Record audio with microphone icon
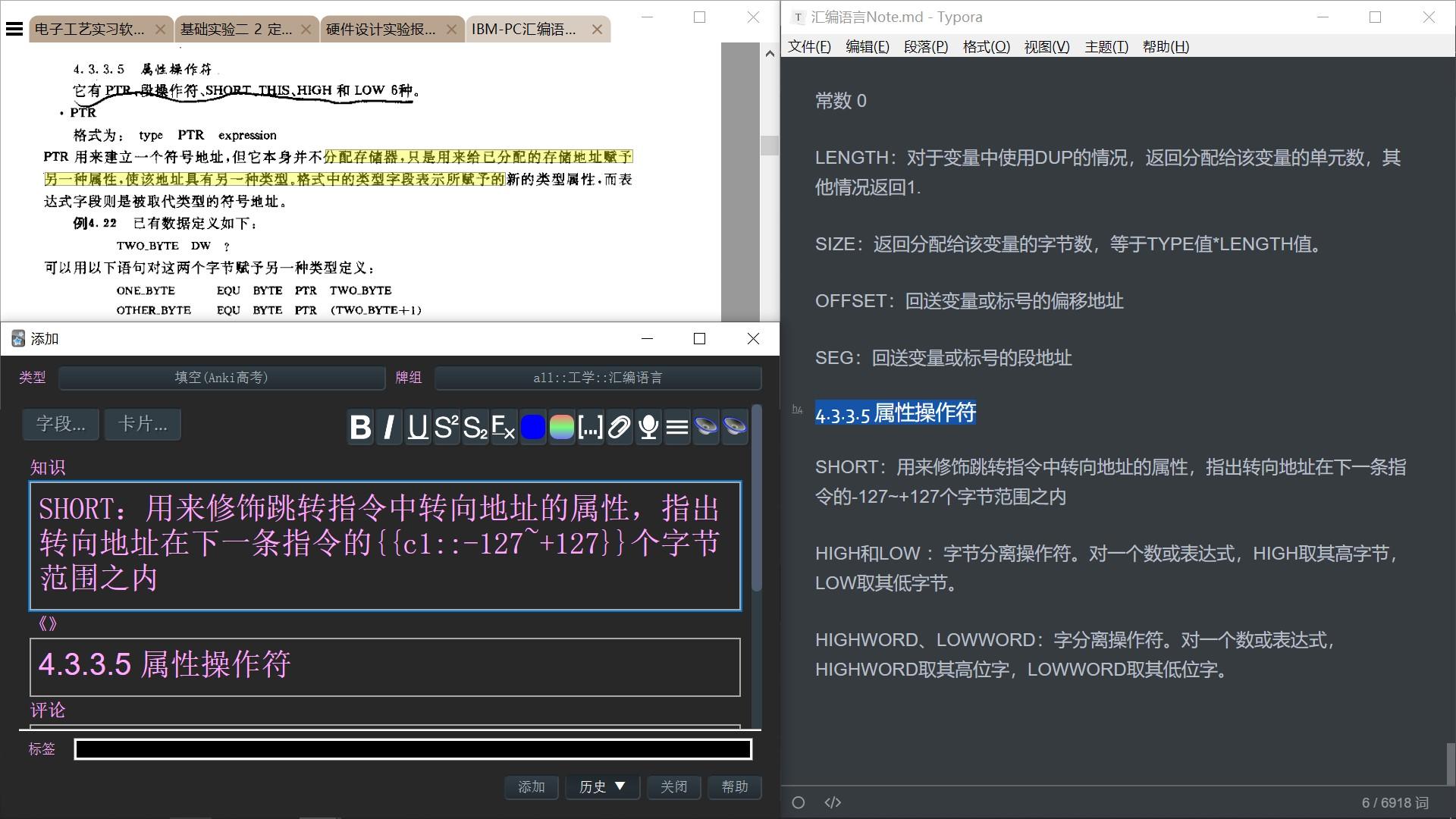Viewport: 1456px width, 819px height. point(648,427)
